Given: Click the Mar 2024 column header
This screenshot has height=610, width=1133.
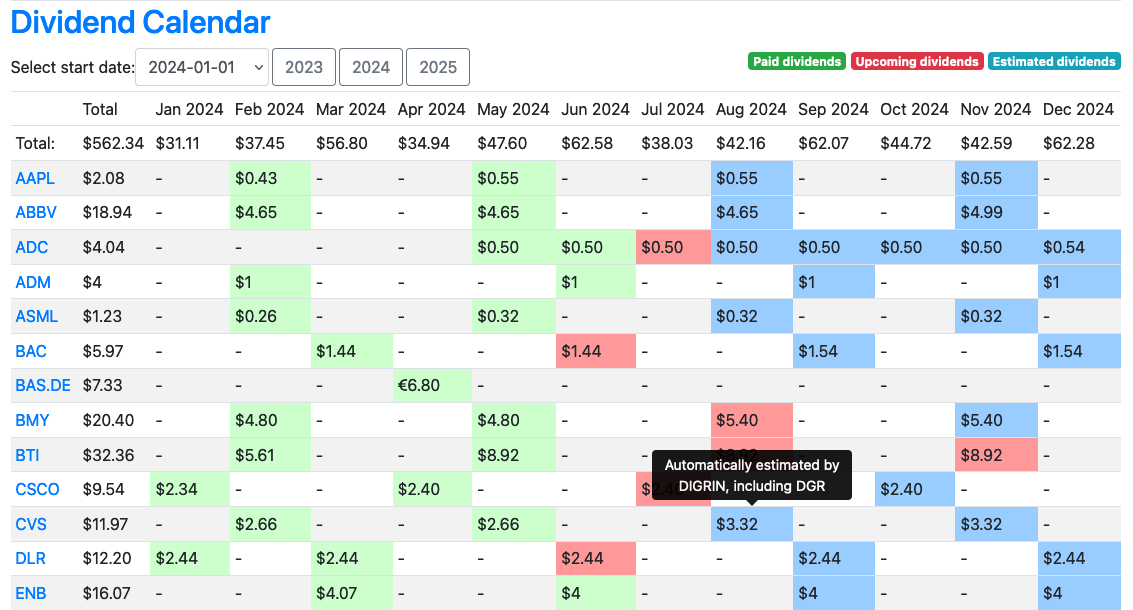Looking at the screenshot, I should tap(350, 109).
